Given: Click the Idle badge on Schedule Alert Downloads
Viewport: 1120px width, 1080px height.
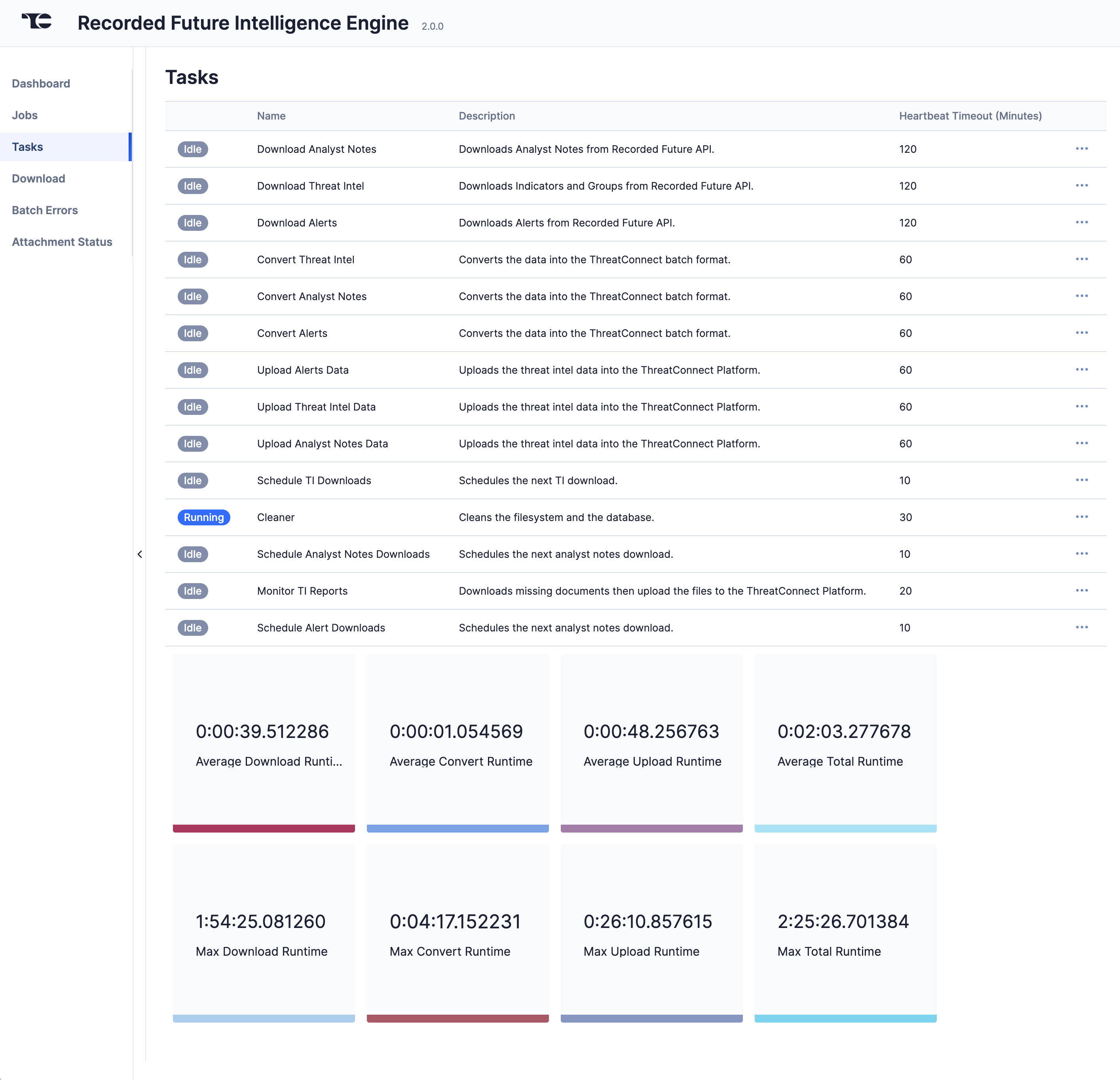Looking at the screenshot, I should [x=193, y=628].
